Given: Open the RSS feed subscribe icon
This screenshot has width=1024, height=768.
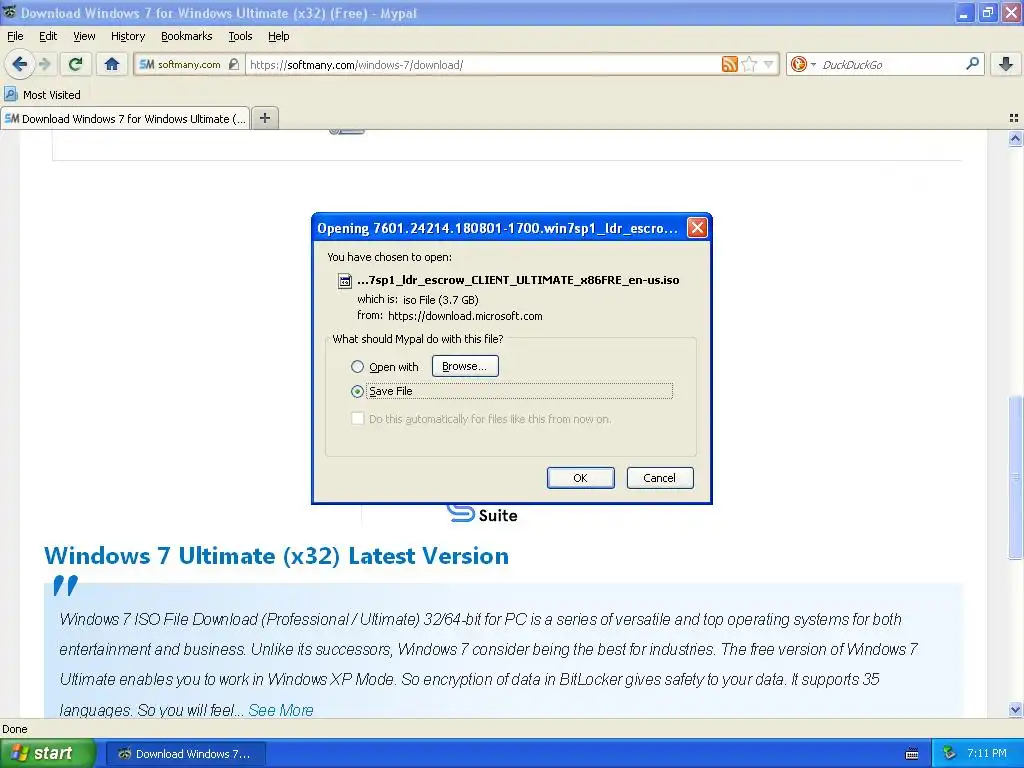Looking at the screenshot, I should [x=729, y=64].
